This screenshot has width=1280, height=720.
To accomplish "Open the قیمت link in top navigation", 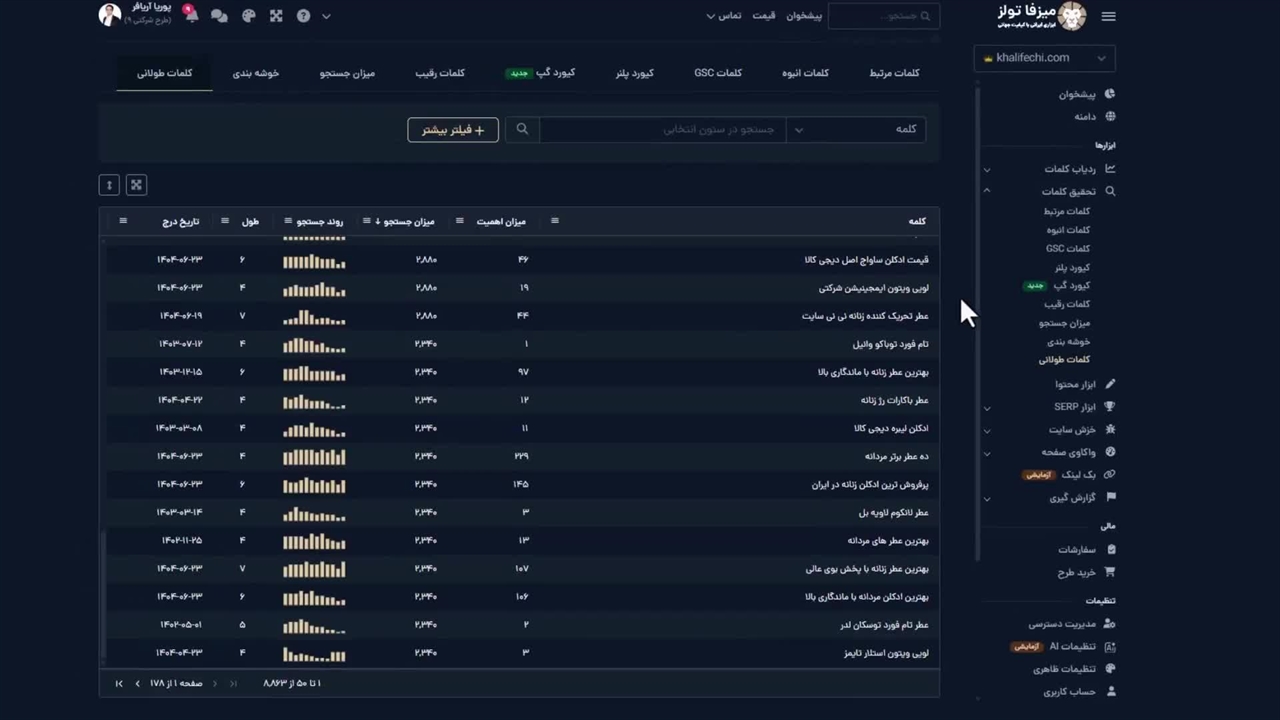I will coord(764,16).
